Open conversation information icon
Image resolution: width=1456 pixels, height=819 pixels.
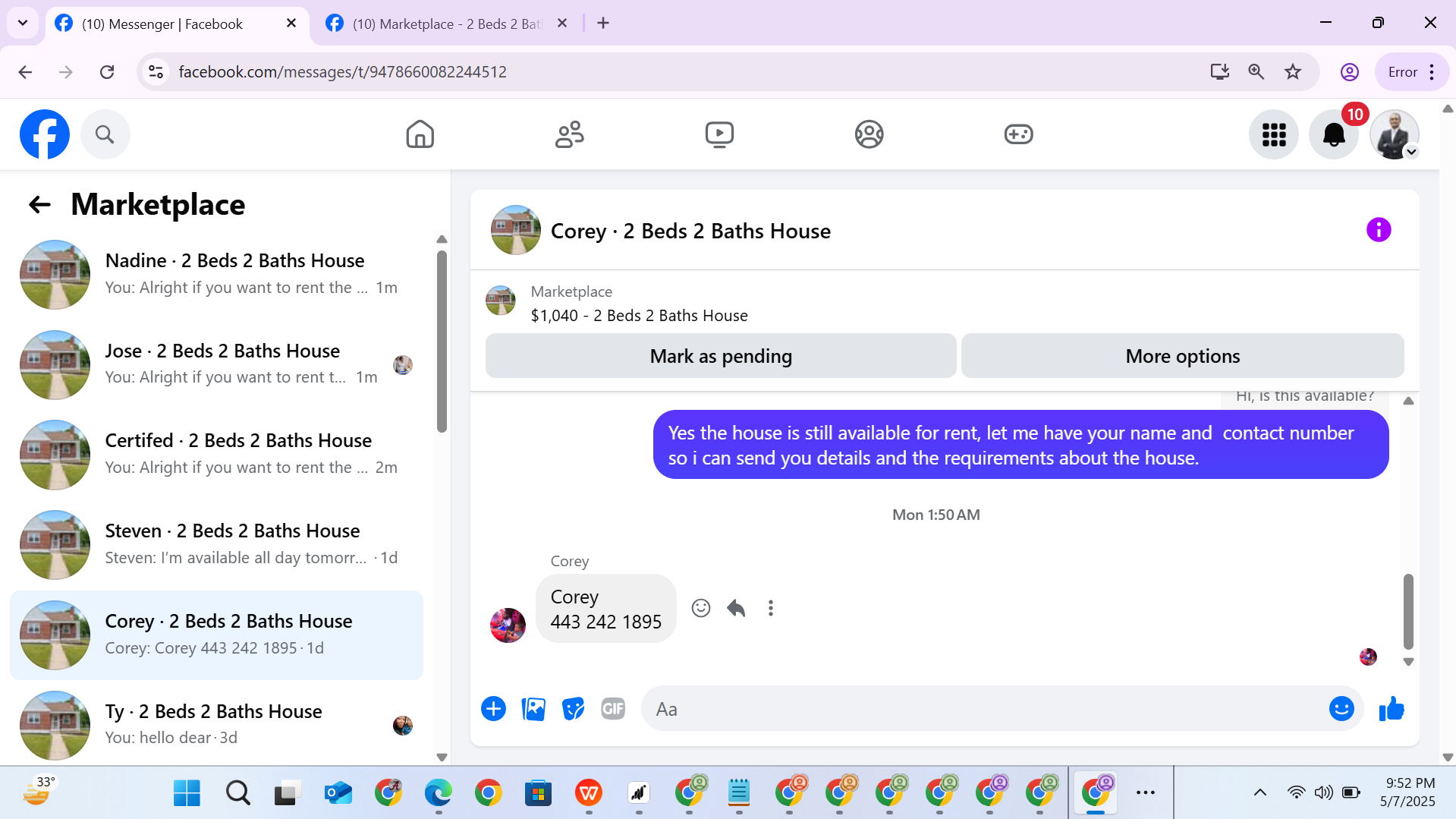pos(1379,229)
